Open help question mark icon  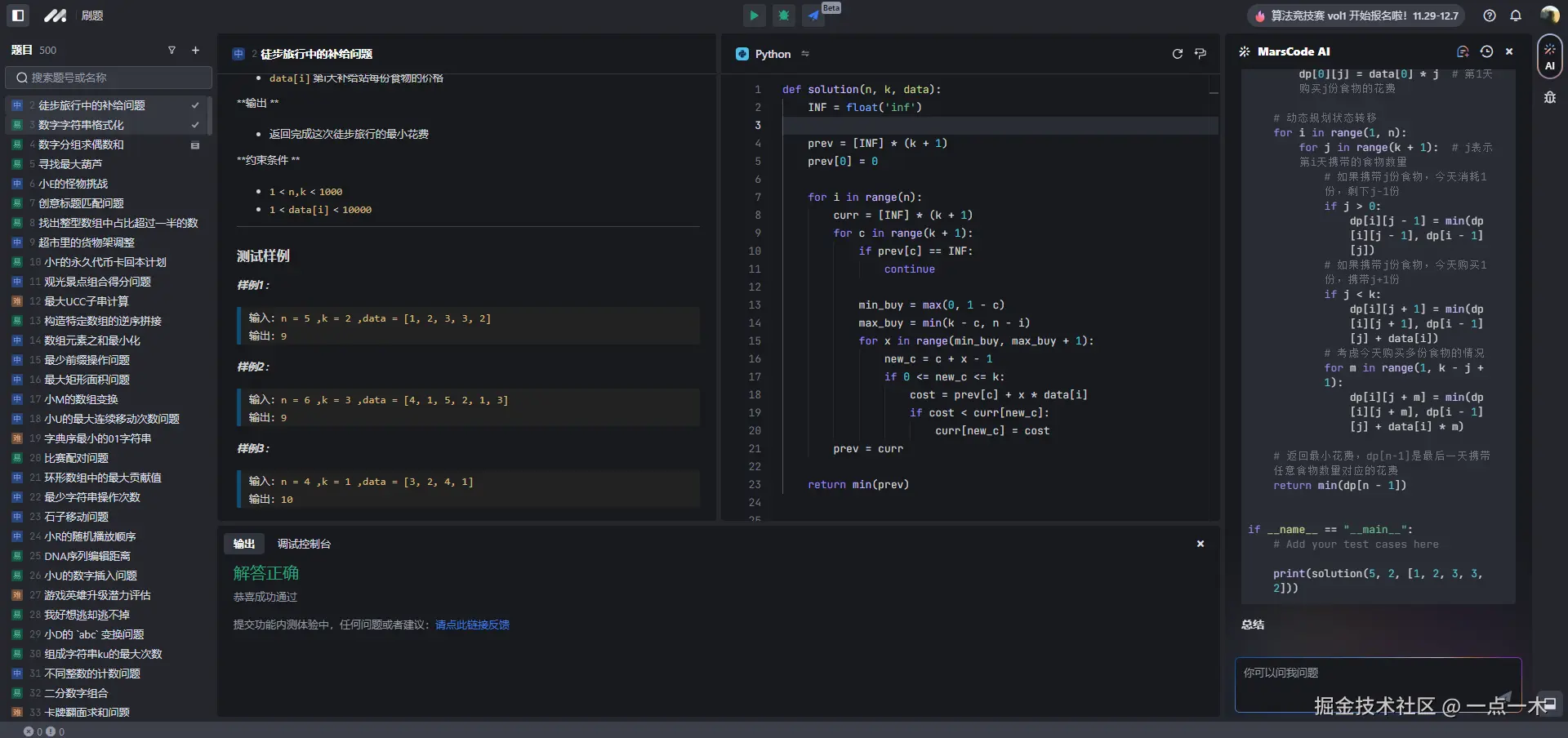click(x=1490, y=16)
